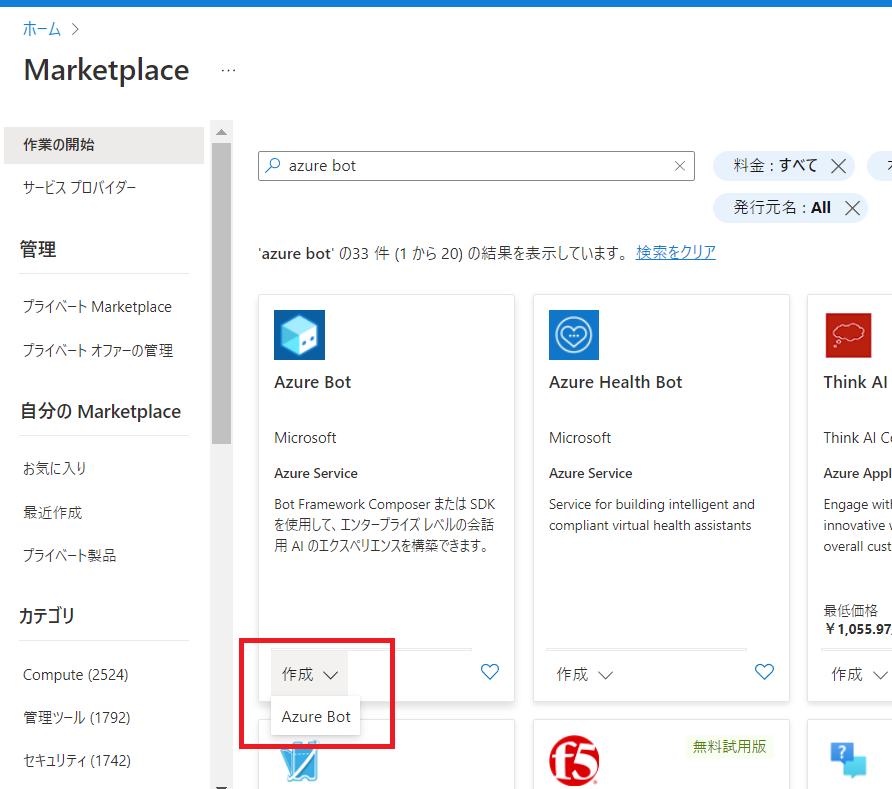The width and height of the screenshot is (892, 789).
Task: Remove the 料金 : すべて filter
Action: 838,166
